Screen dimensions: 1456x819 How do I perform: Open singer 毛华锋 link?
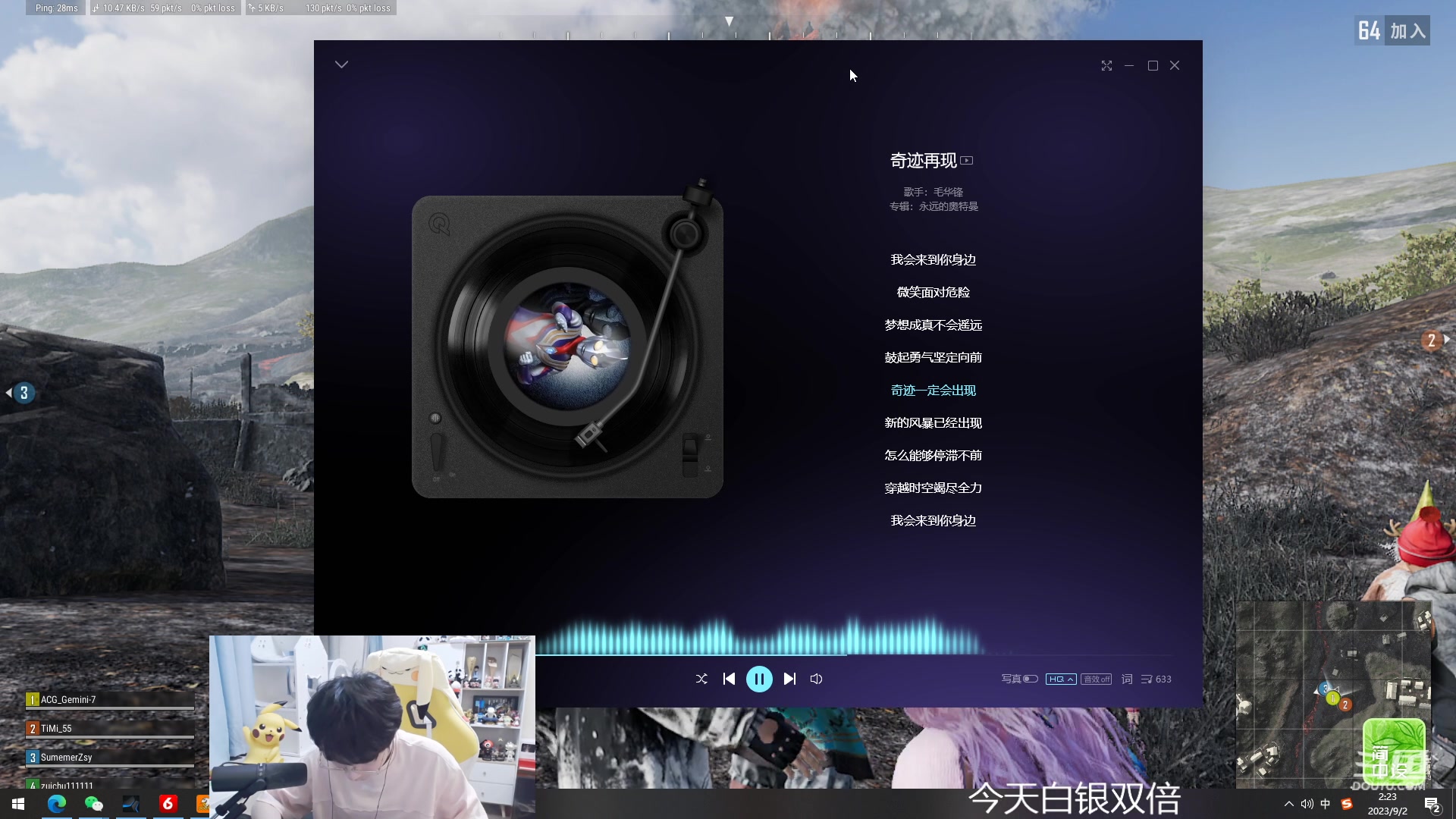pyautogui.click(x=948, y=192)
